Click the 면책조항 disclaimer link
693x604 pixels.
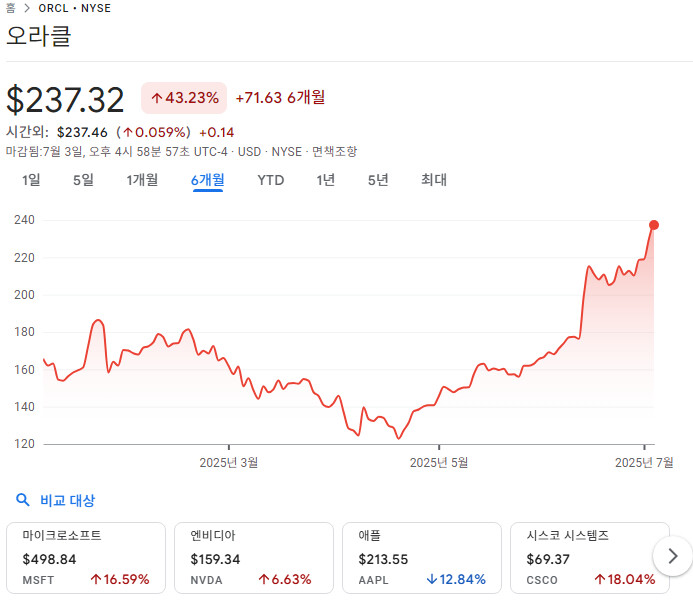335,152
